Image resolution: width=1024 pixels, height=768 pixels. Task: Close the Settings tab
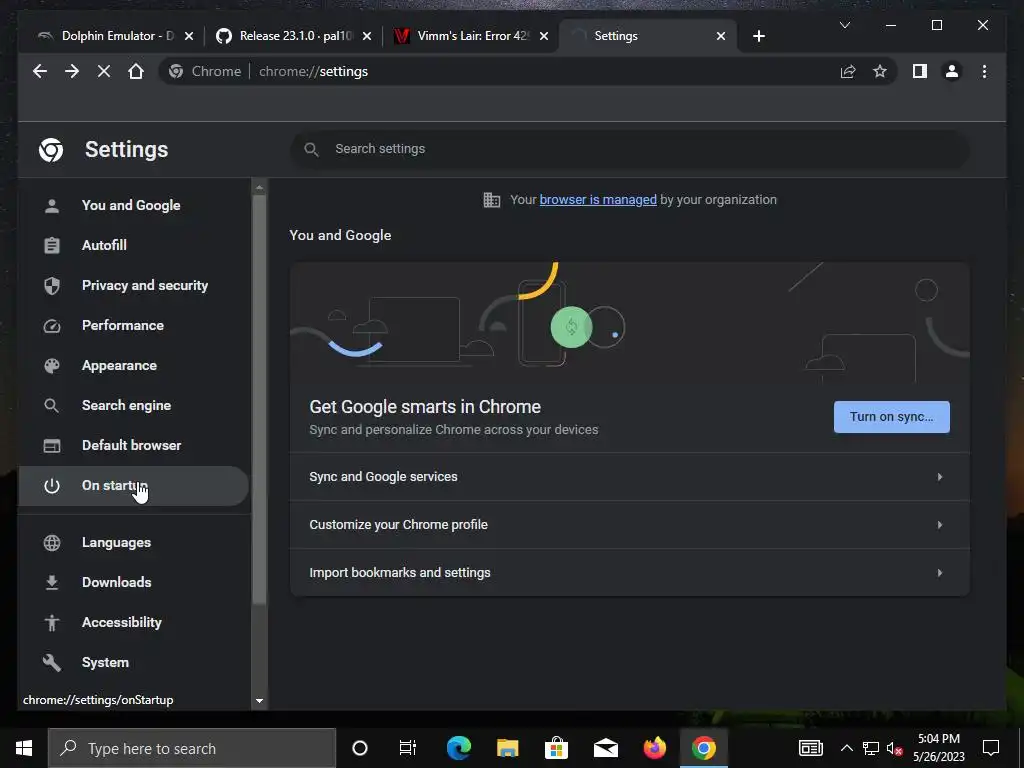coord(721,36)
